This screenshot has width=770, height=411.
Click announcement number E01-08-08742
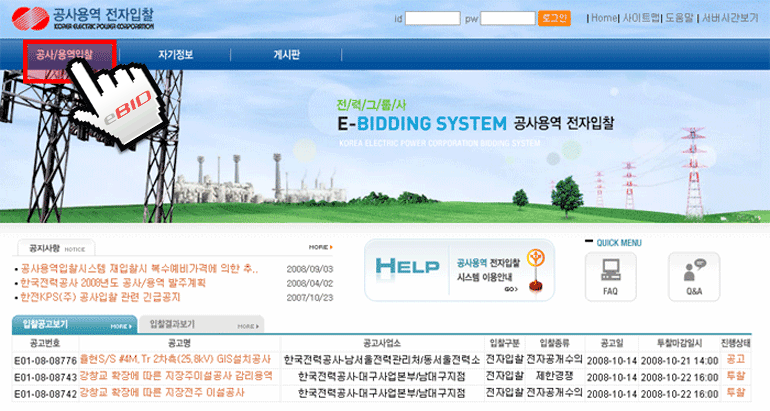46,394
